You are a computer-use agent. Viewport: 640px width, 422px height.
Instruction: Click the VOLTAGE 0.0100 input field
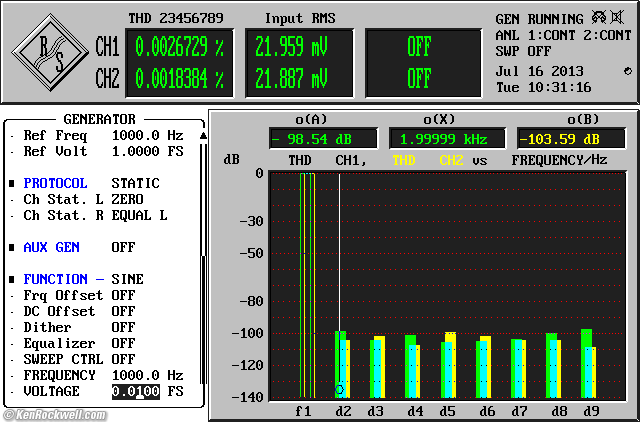135,391
